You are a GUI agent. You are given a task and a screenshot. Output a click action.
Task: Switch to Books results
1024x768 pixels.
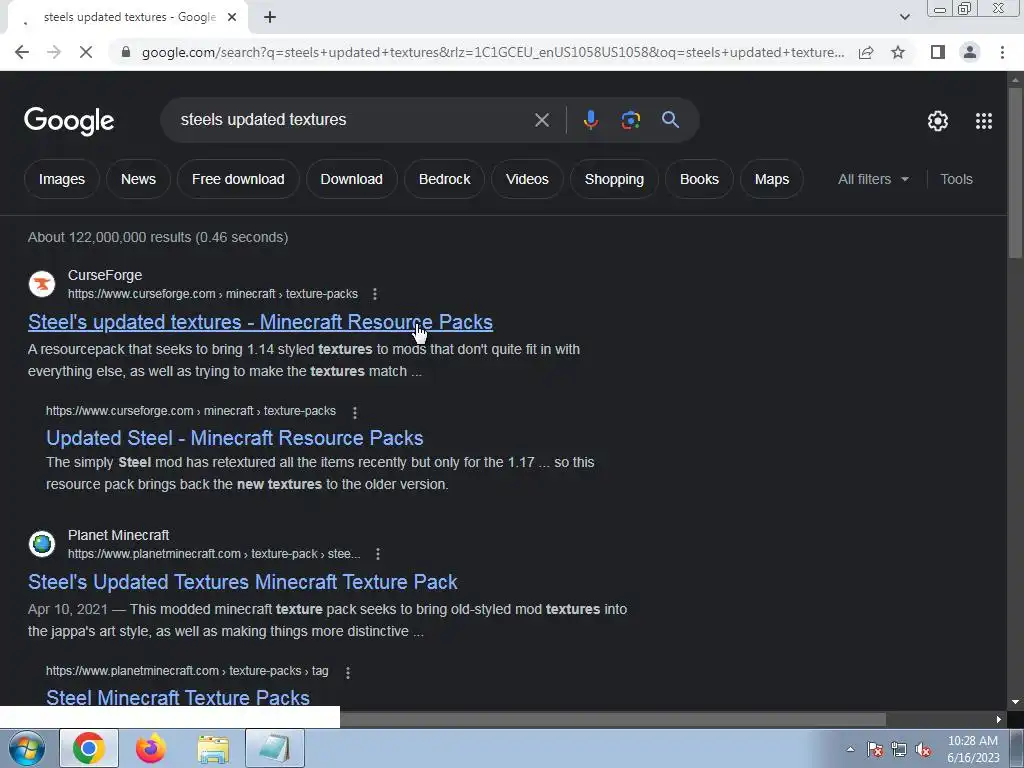click(x=699, y=179)
